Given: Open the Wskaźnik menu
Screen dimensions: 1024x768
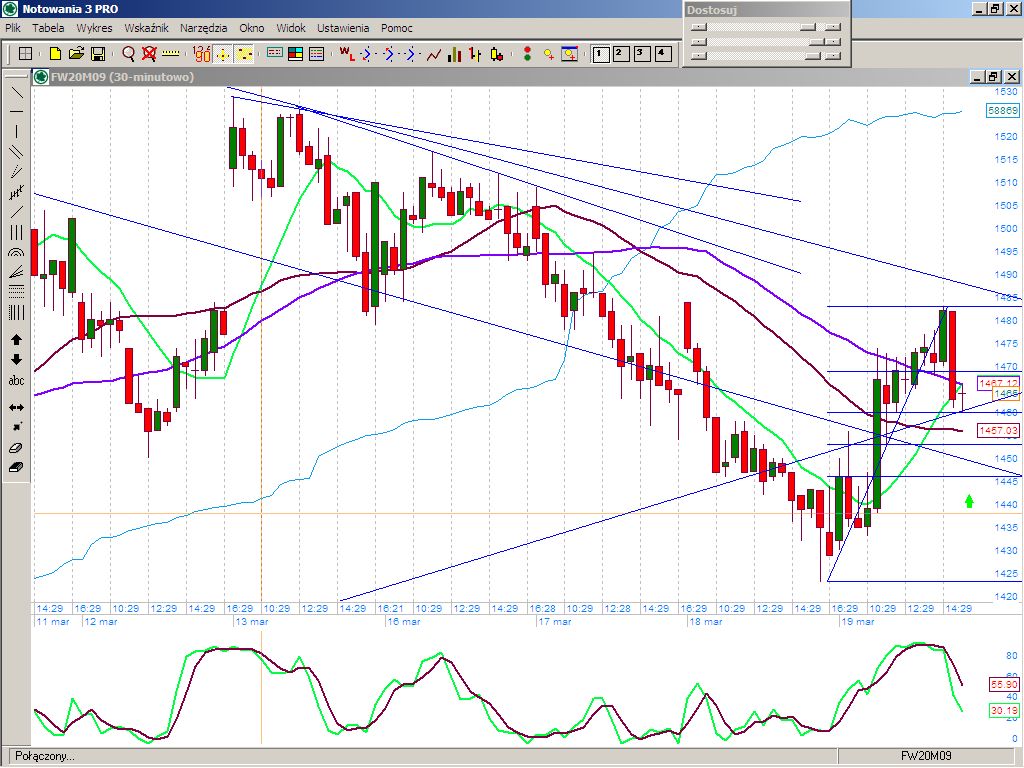Looking at the screenshot, I should pyautogui.click(x=146, y=28).
